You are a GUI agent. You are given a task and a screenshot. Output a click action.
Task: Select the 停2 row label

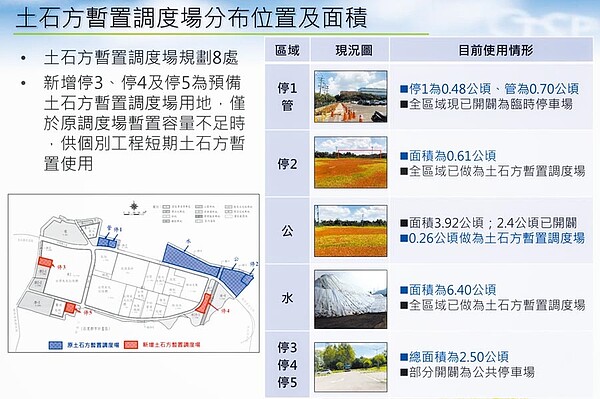(x=287, y=164)
